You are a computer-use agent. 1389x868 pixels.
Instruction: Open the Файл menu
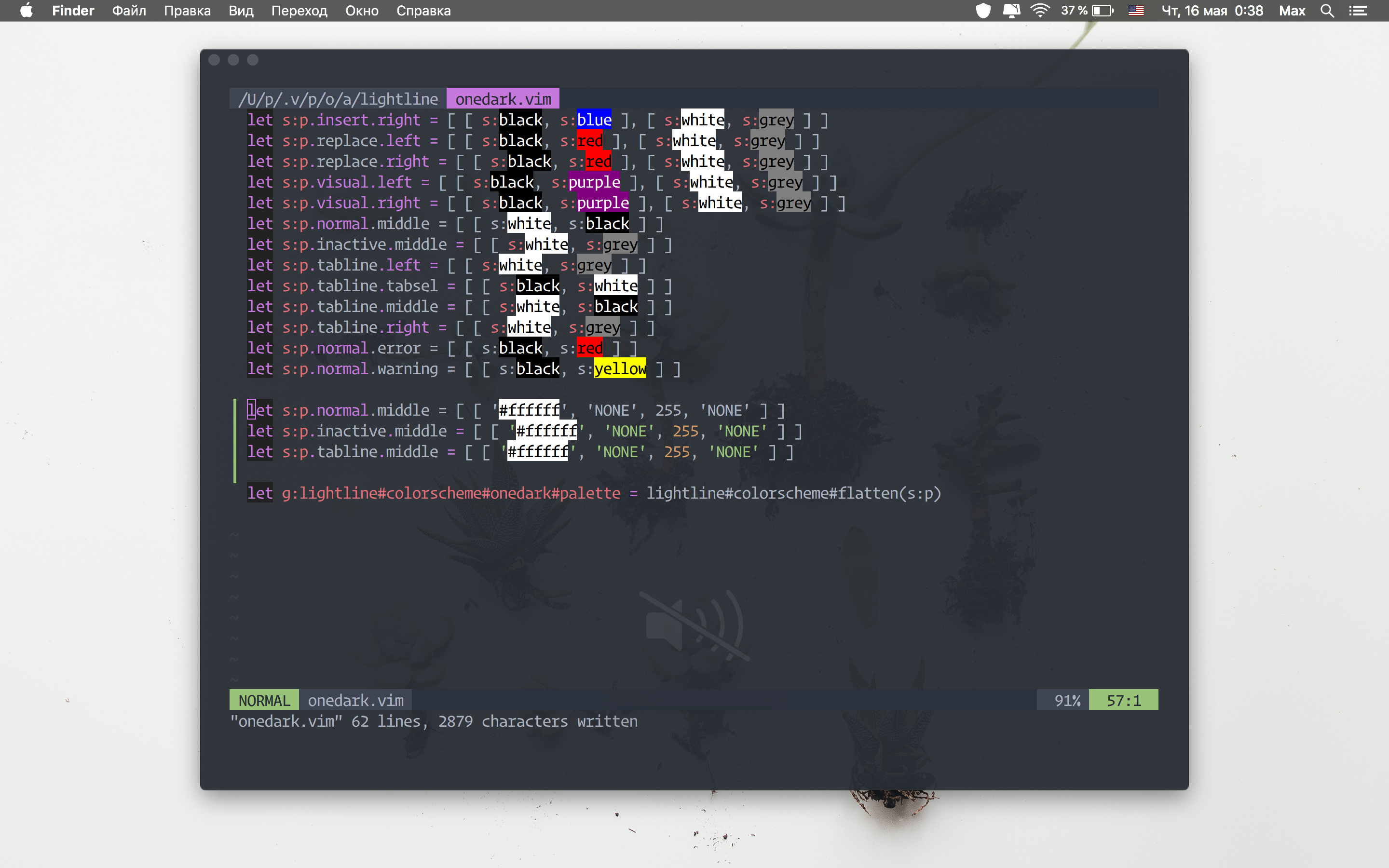tap(129, 10)
